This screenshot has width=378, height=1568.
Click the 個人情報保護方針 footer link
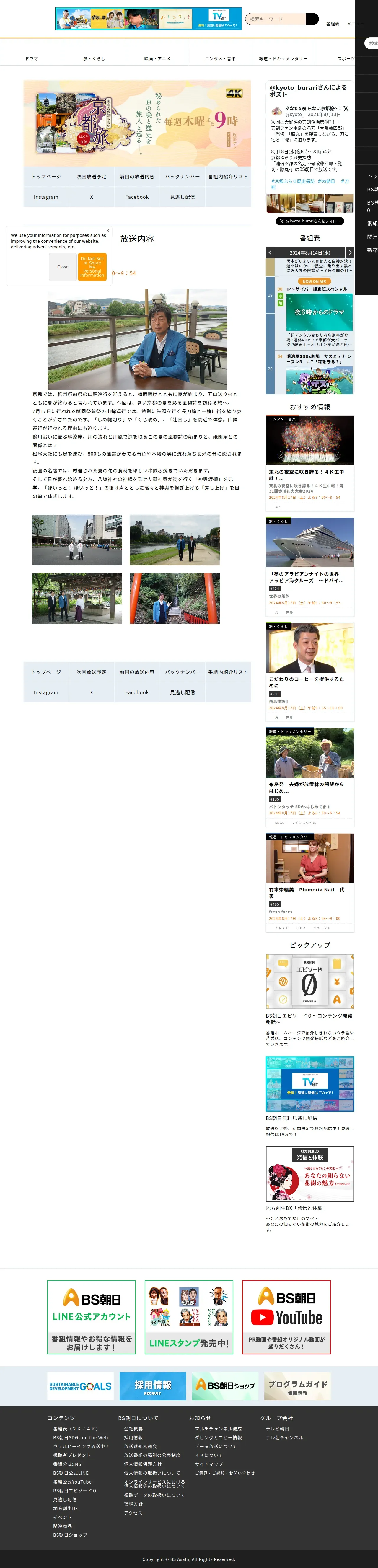[143, 1464]
